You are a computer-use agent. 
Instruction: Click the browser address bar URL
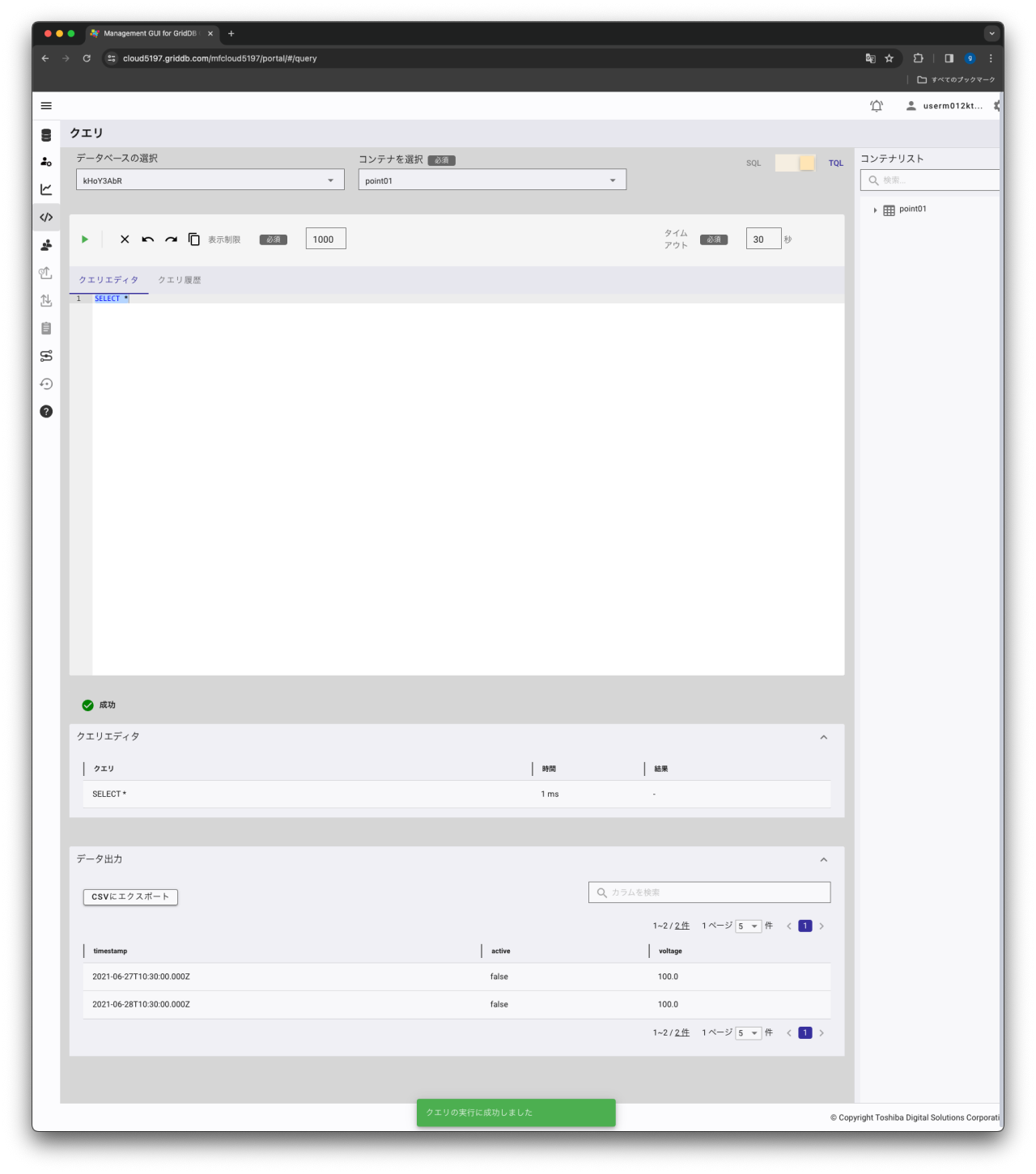click(219, 58)
